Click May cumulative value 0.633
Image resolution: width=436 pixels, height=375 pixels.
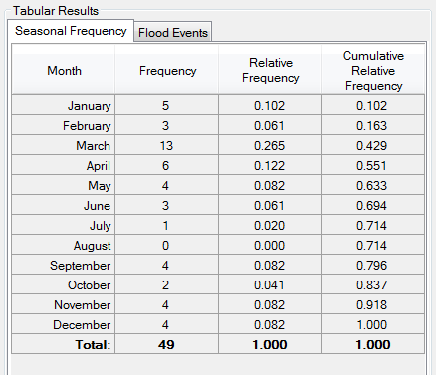point(373,185)
